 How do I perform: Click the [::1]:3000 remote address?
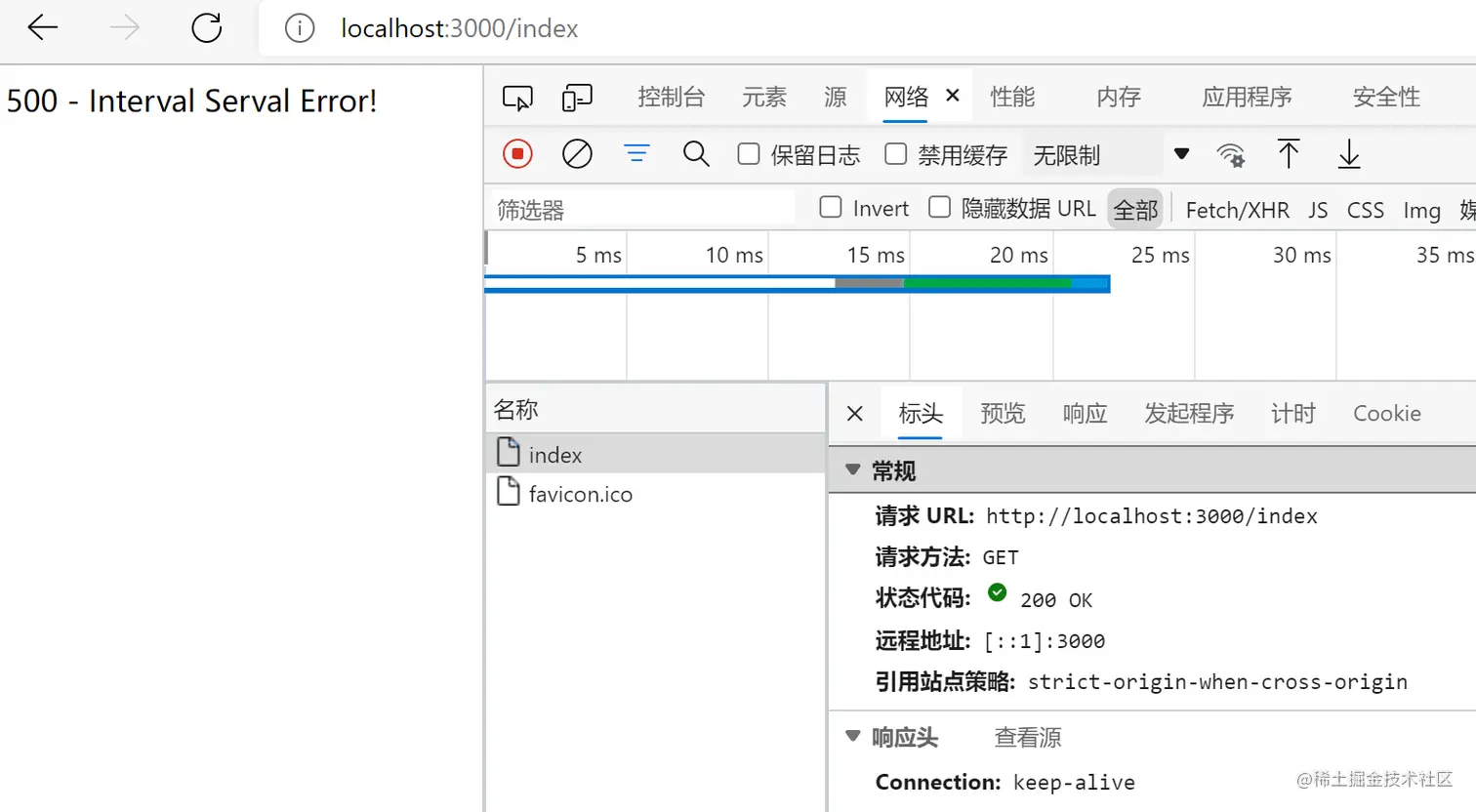pos(1044,641)
